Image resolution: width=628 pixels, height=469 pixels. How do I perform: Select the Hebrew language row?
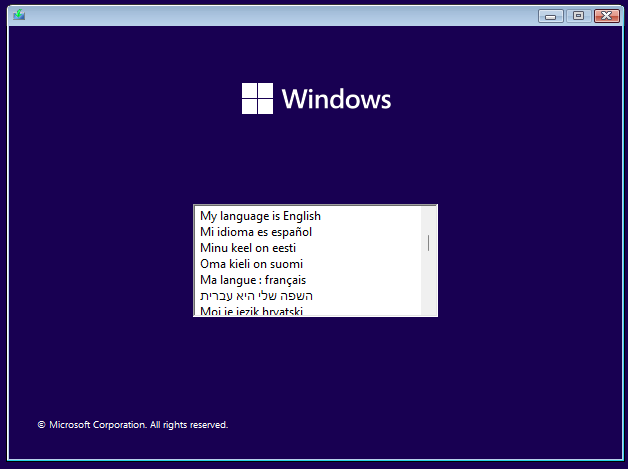tap(308, 296)
